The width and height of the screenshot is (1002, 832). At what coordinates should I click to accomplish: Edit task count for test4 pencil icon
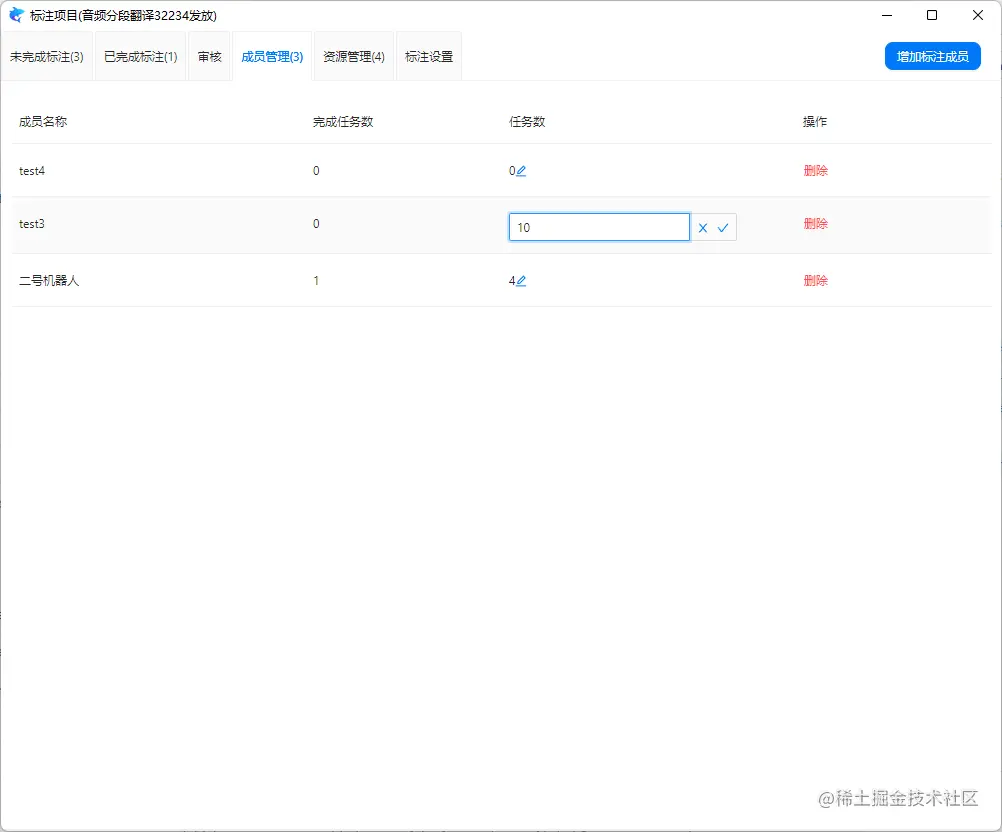tap(521, 171)
